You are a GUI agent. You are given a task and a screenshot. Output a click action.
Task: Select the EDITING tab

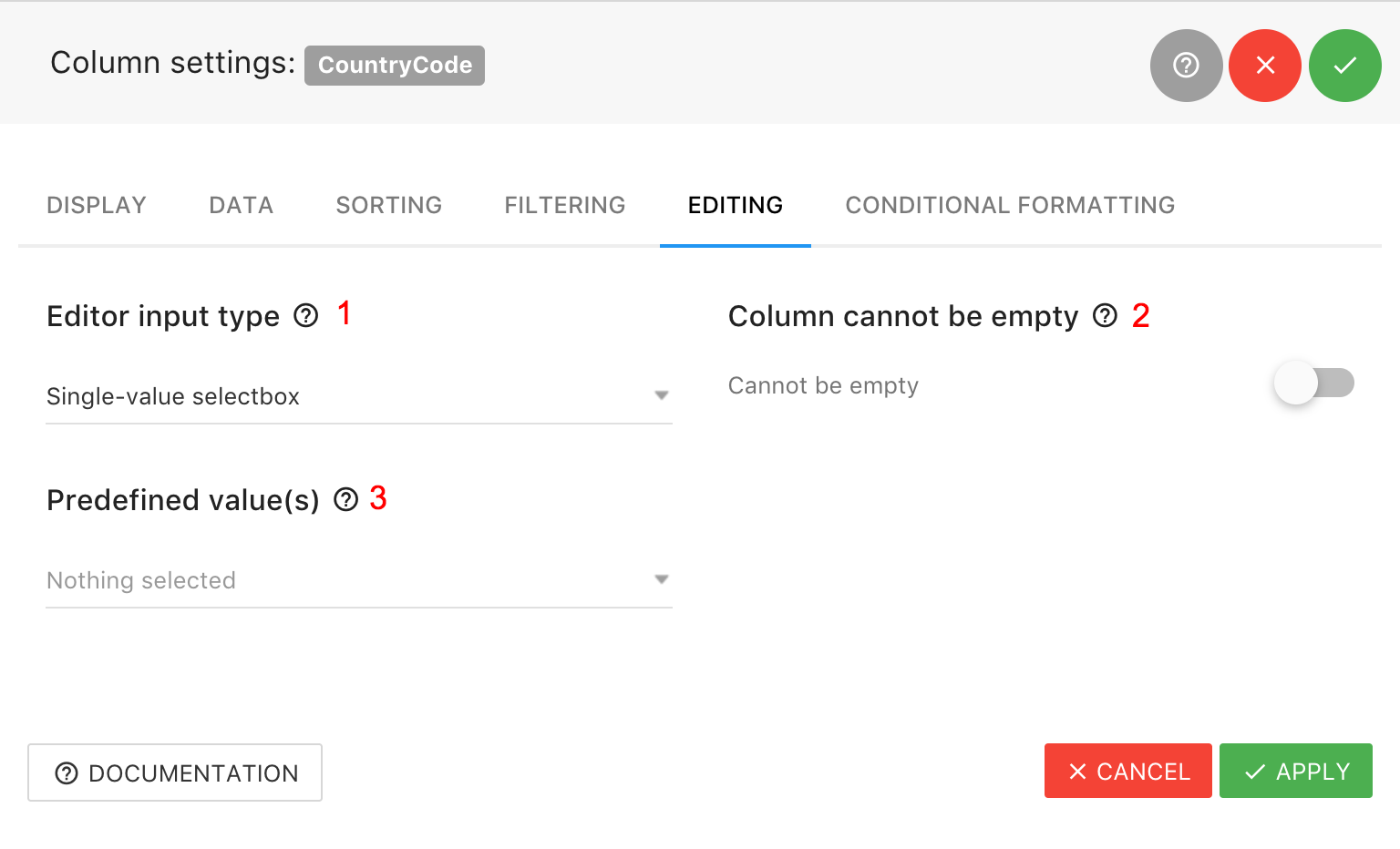click(736, 206)
